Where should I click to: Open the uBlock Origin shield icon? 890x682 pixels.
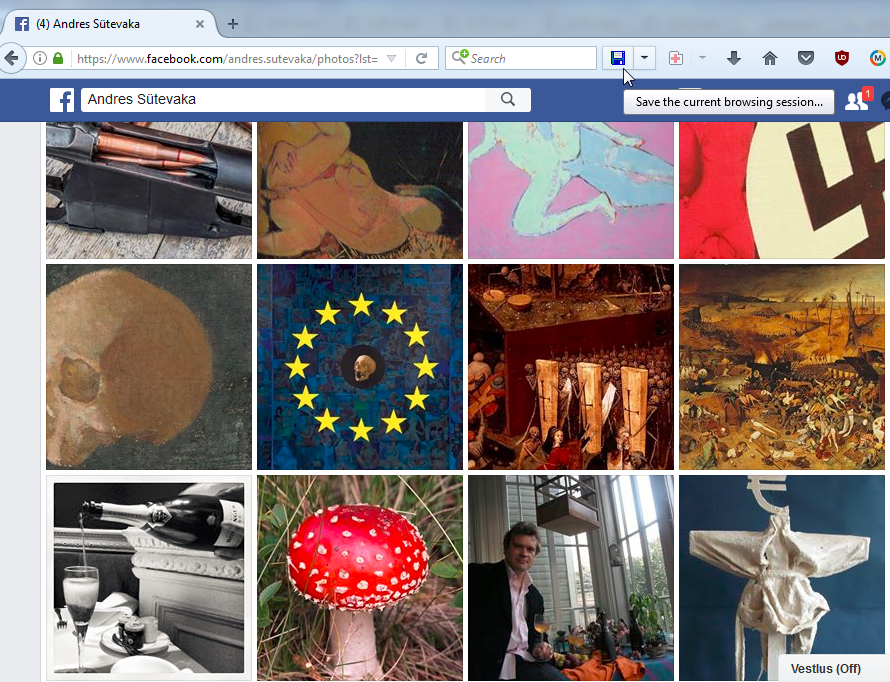tap(842, 58)
